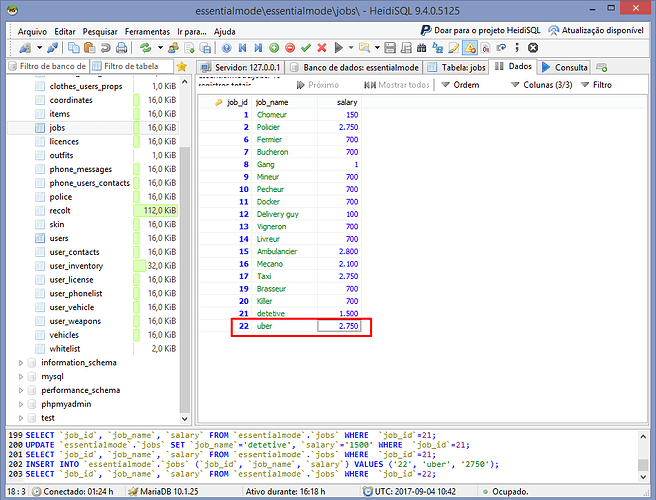Viewport: 656px width, 500px height.
Task: Open the user manager icon
Action: [x=173, y=48]
